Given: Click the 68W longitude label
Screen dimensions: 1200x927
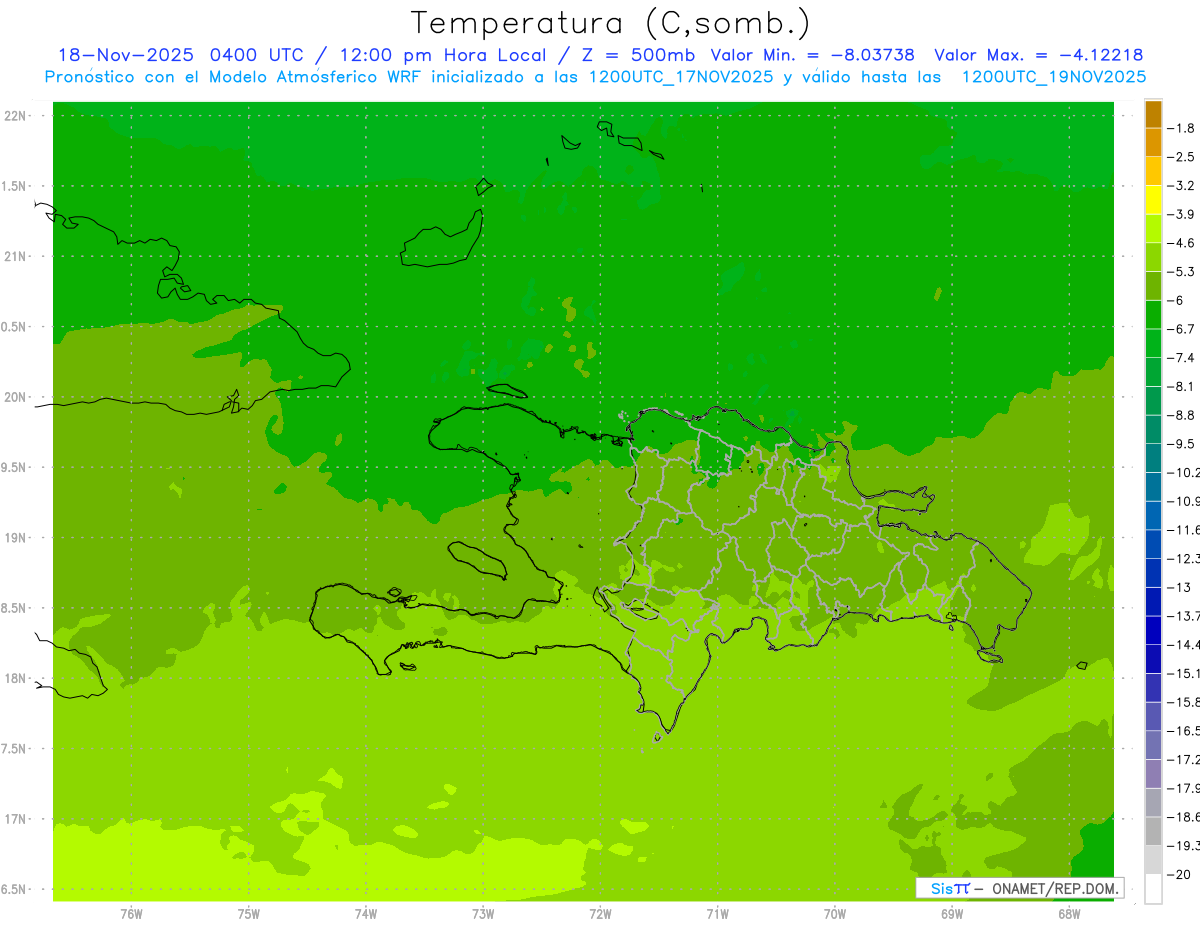Looking at the screenshot, I should point(1068,913).
